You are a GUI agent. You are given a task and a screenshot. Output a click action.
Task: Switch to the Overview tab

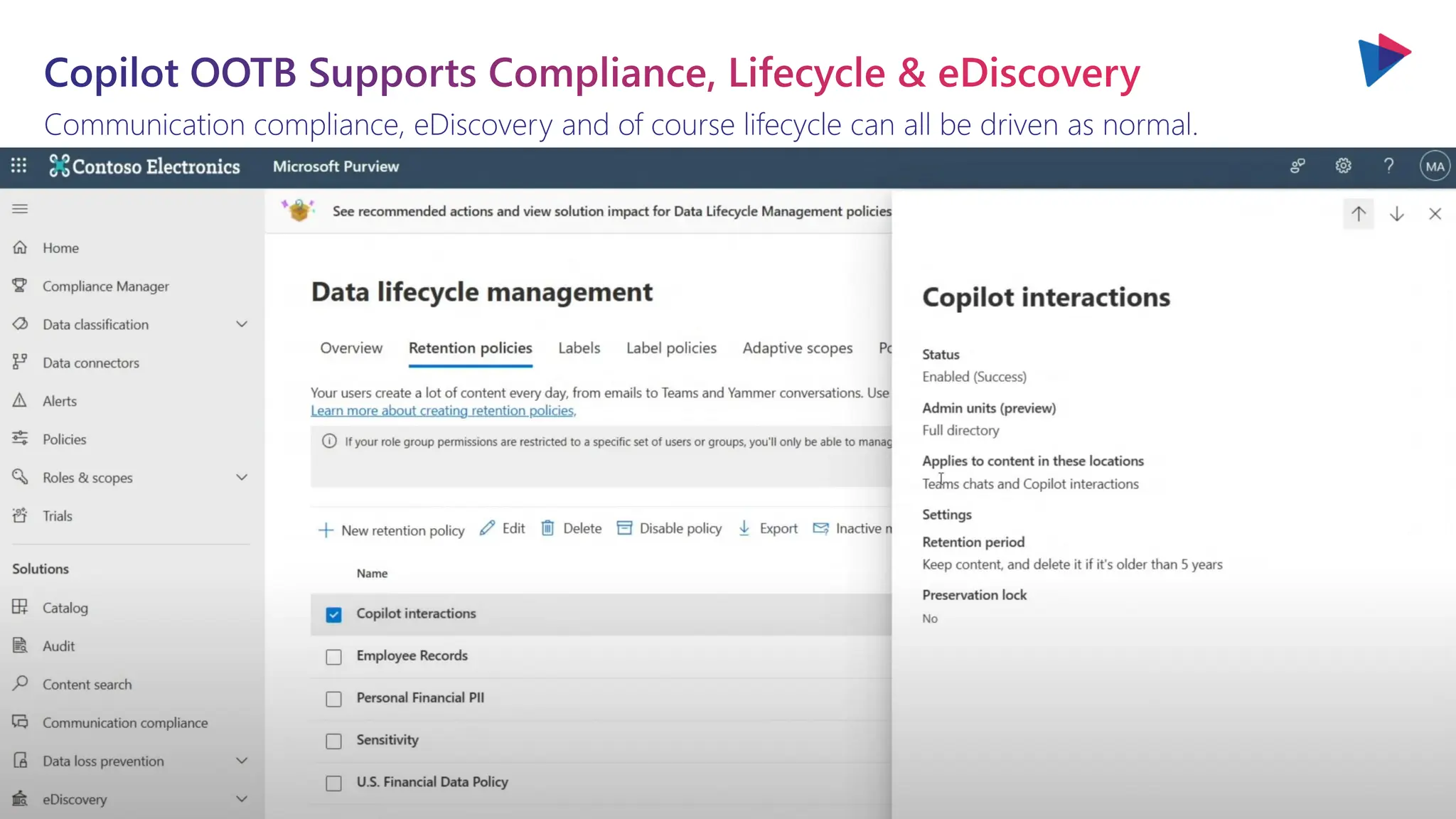351,348
